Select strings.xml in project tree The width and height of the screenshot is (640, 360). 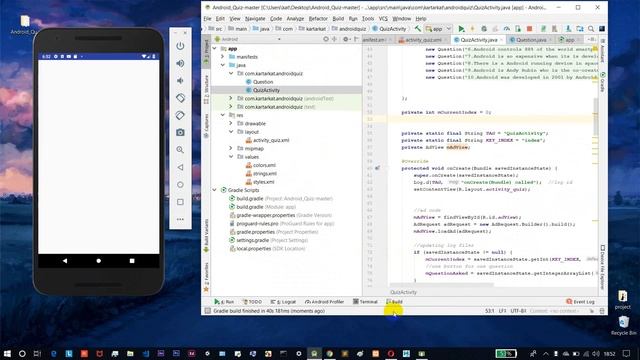(x=264, y=173)
